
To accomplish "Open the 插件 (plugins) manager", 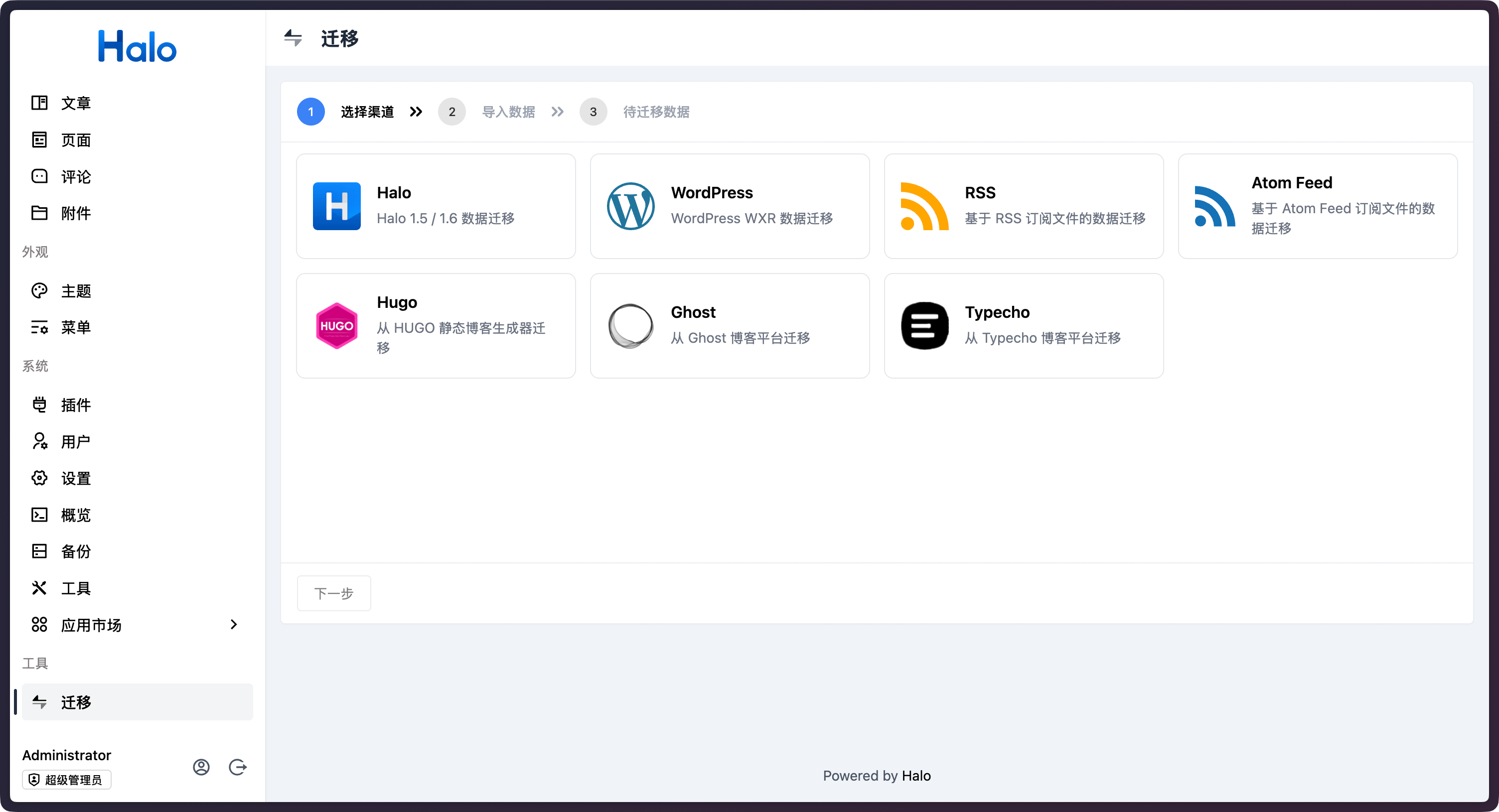I will [75, 405].
